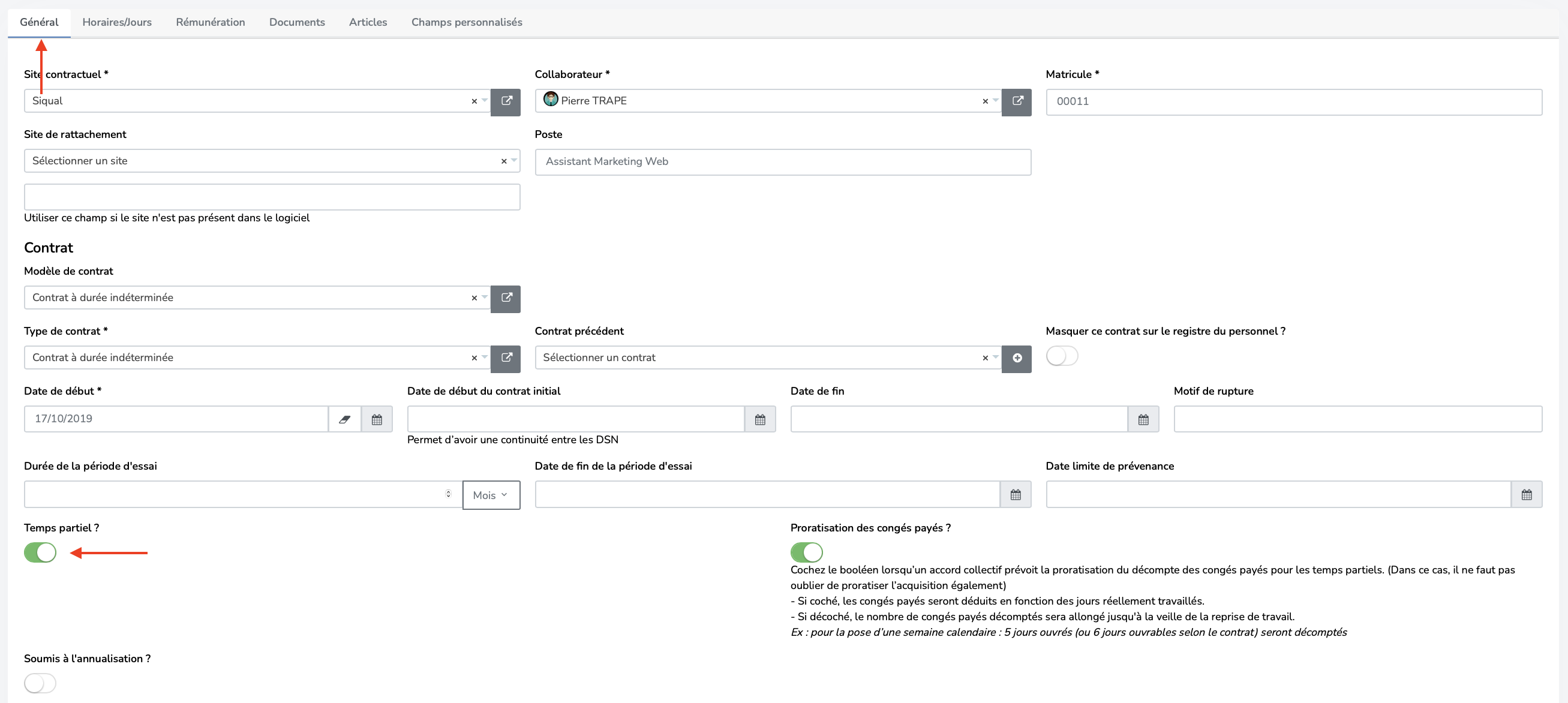This screenshot has height=703, width=1568.
Task: Switch to the Rémunération tab
Action: click(211, 21)
